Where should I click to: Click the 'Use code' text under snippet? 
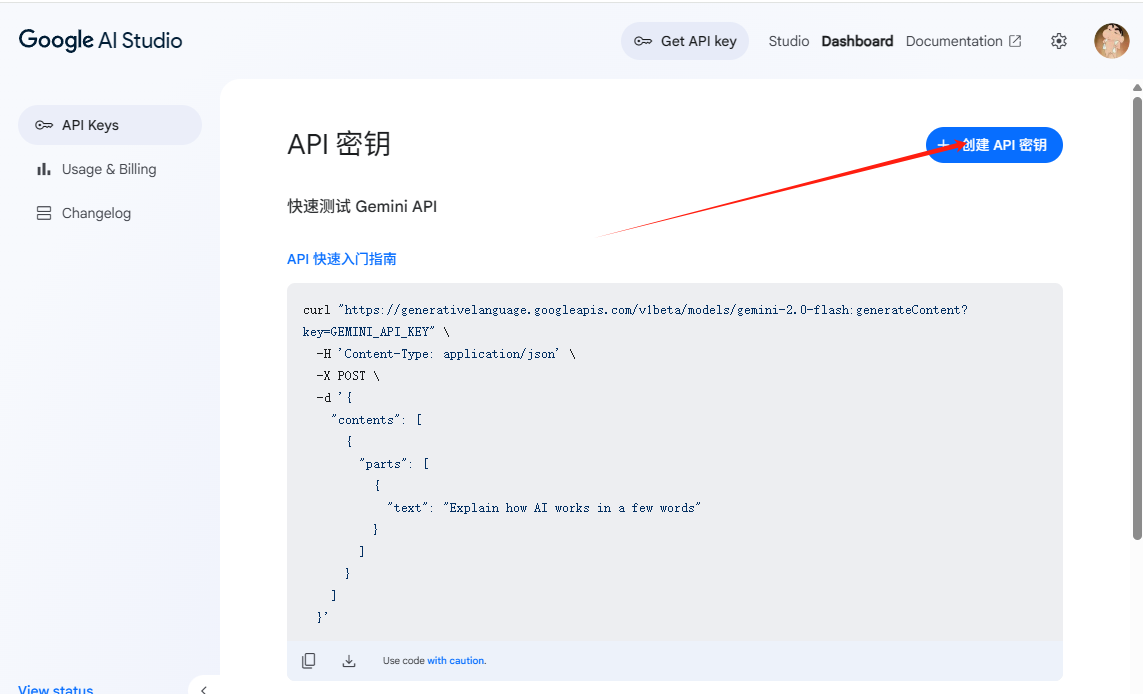coord(404,660)
